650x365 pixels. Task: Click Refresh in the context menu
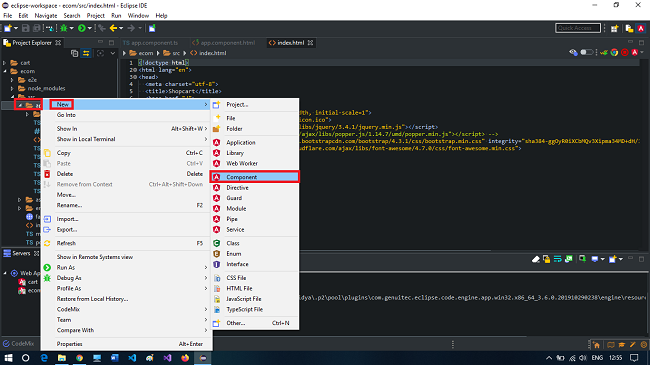coord(126,243)
